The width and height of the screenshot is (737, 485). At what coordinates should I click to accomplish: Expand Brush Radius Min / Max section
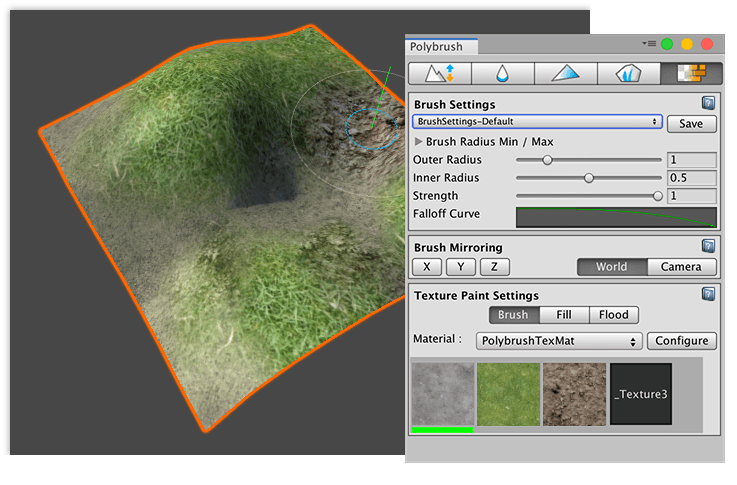[419, 142]
